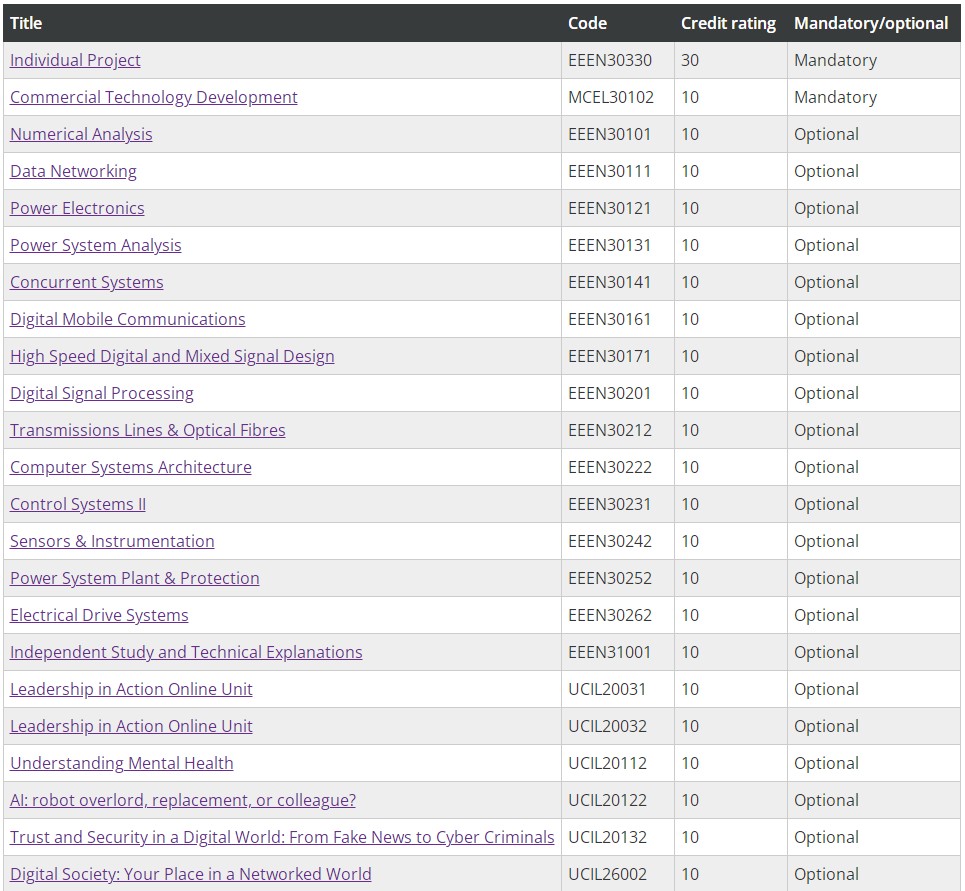Open Power System Analysis link
Image resolution: width=965 pixels, height=891 pixels.
tap(95, 245)
